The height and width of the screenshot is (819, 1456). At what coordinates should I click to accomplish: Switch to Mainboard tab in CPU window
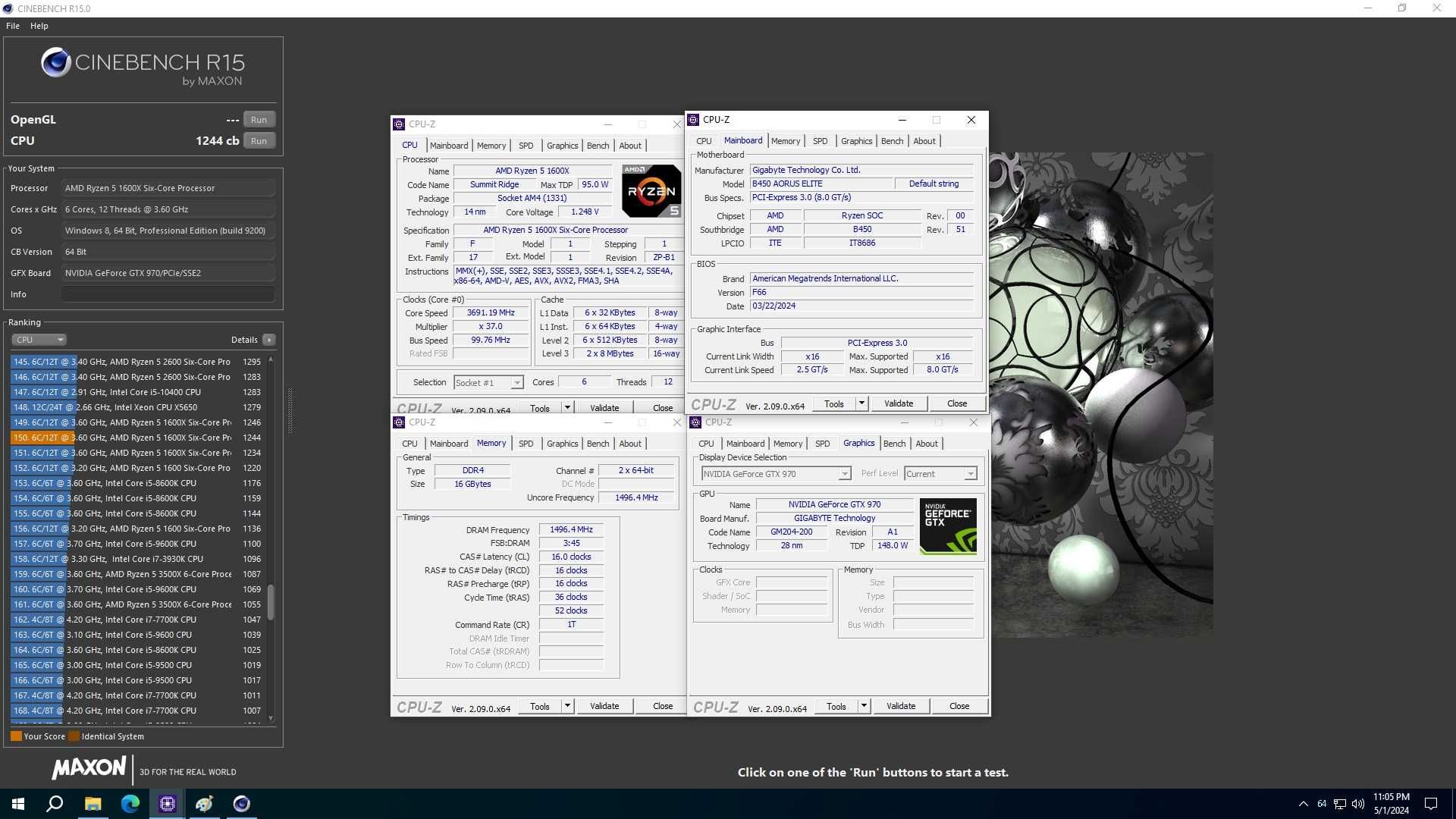[449, 146]
